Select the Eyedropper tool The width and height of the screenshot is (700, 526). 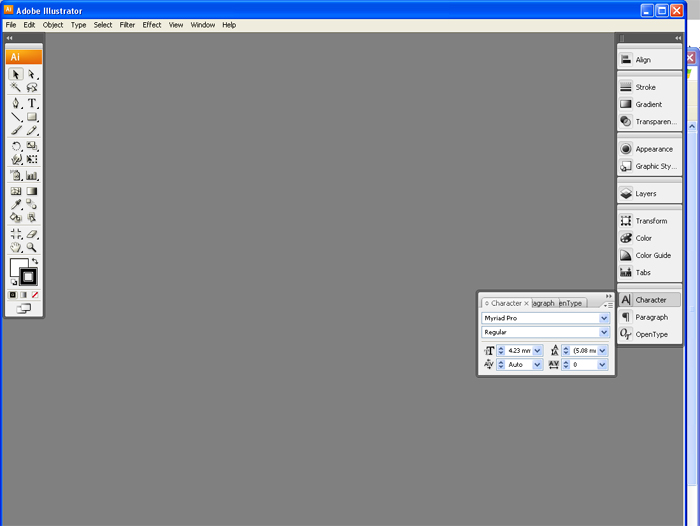tap(16, 205)
